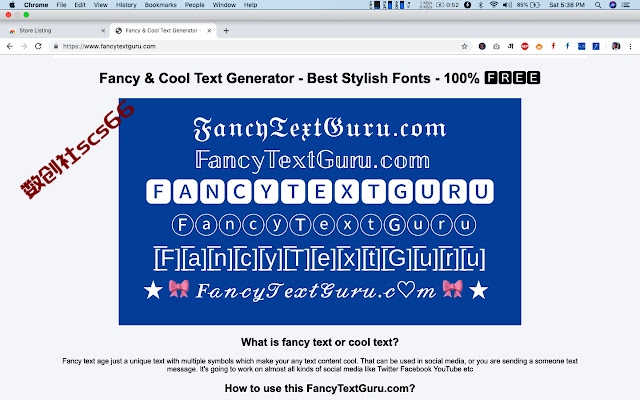Open the first blue square extension beside blue f
Screen dimensions: 640x400
[582, 46]
